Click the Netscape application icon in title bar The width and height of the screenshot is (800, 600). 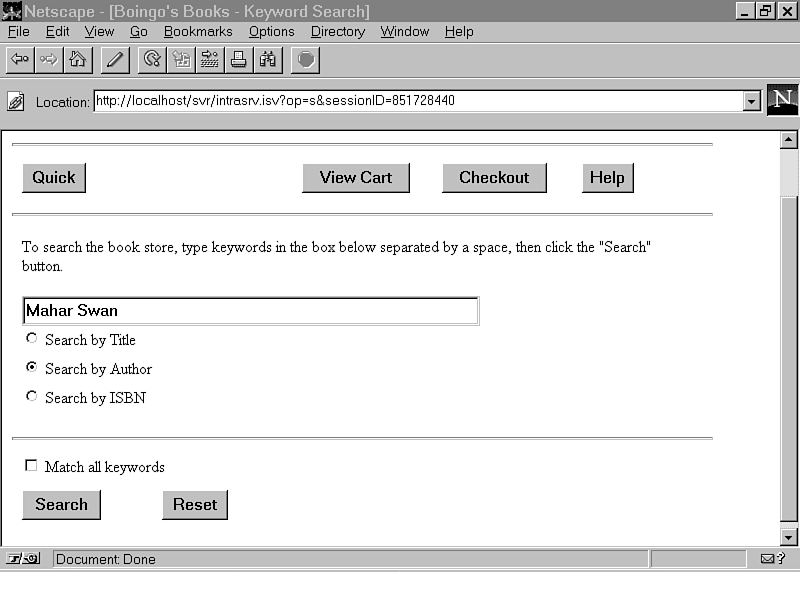(x=12, y=11)
